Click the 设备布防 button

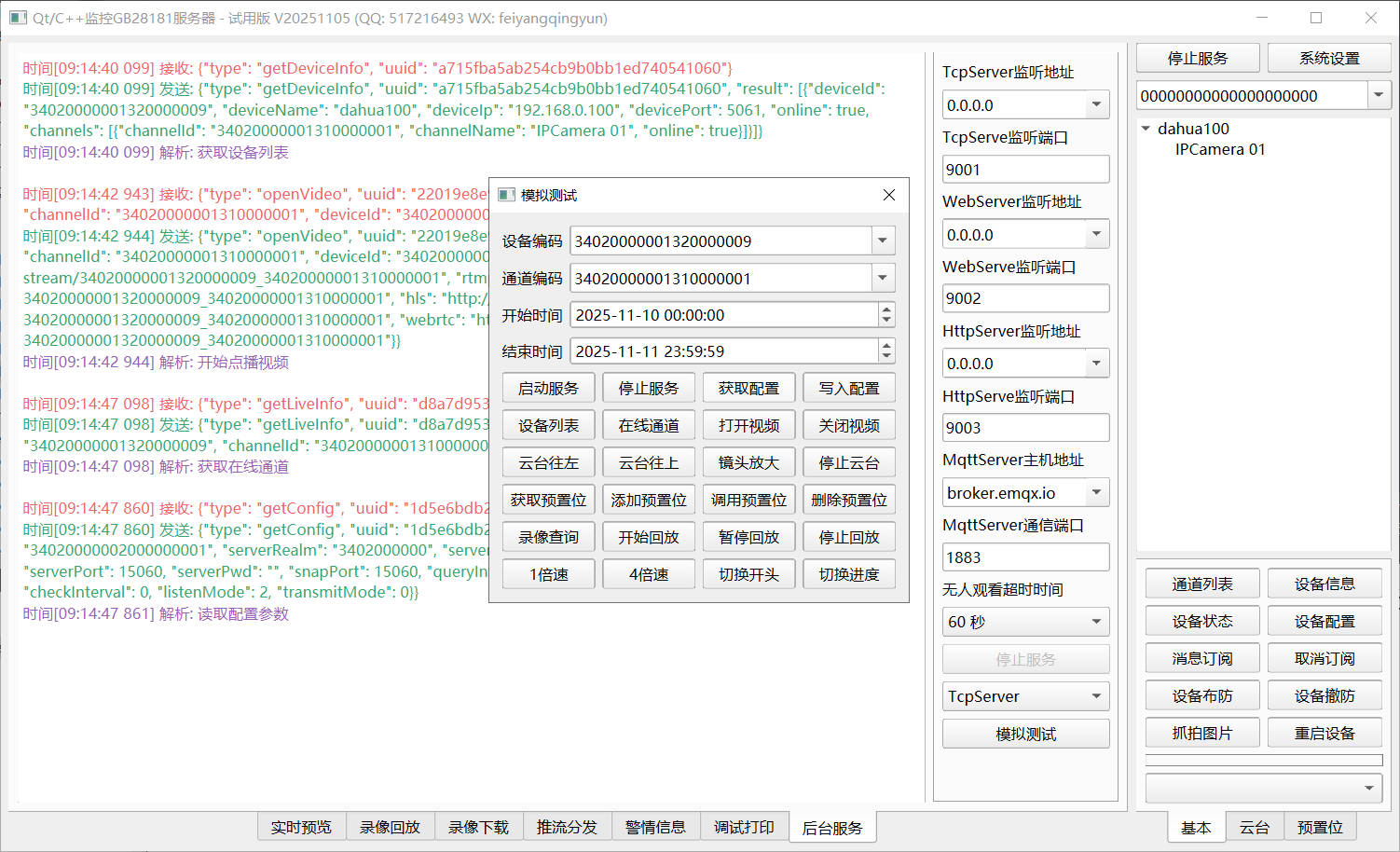point(1202,695)
